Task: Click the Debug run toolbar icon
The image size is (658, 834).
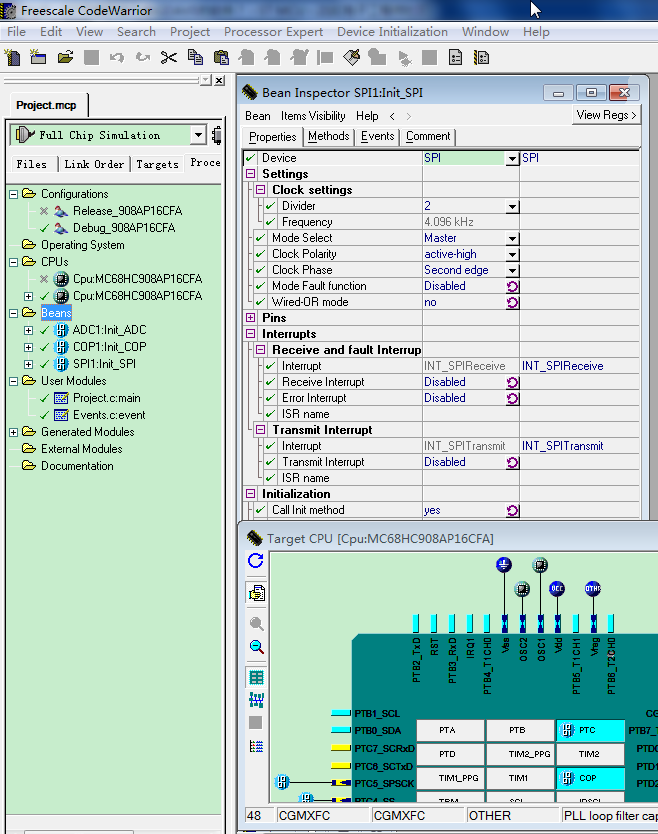Action: pyautogui.click(x=404, y=58)
